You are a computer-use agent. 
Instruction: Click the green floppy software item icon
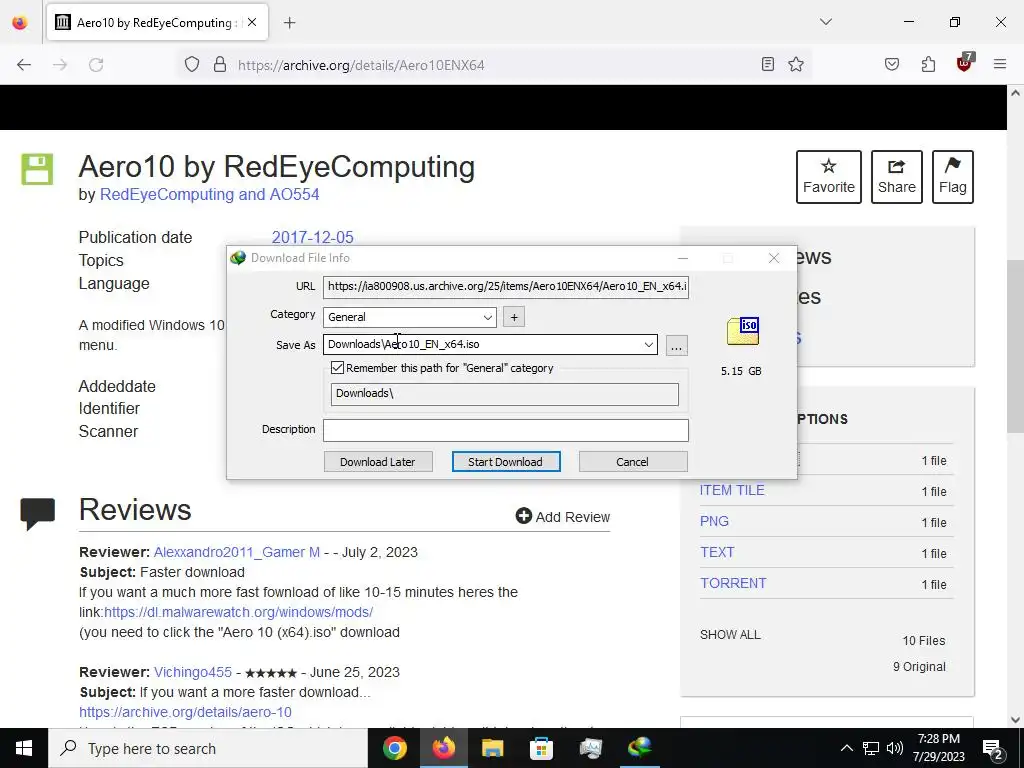pos(37,170)
